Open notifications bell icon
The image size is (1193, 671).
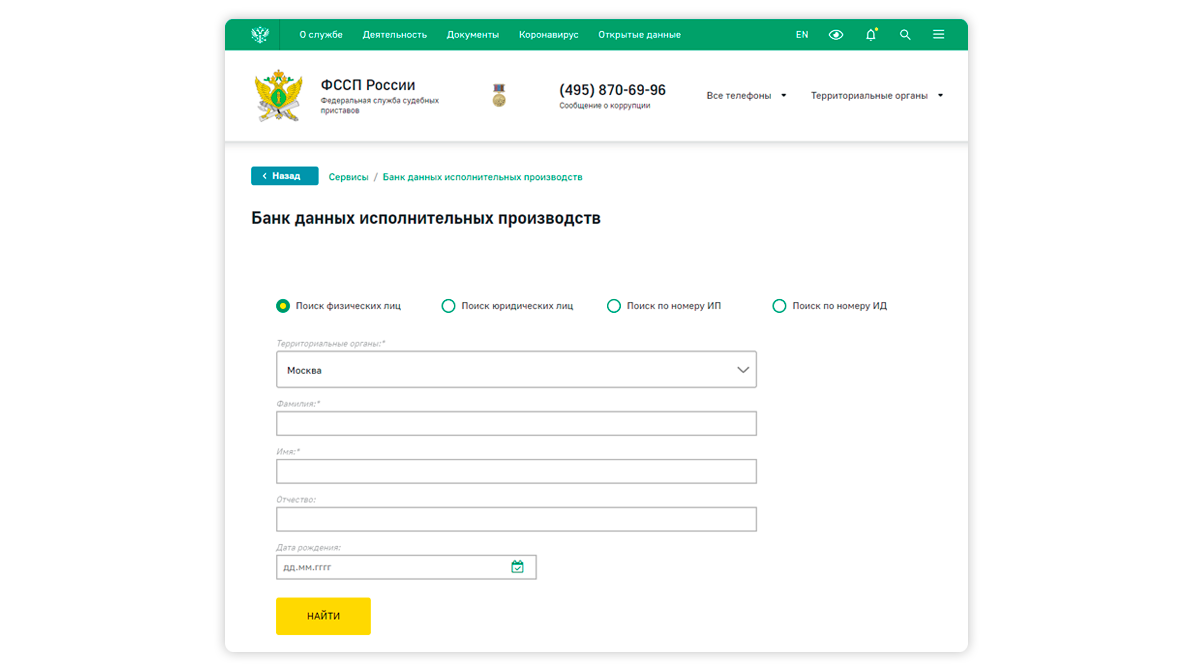pyautogui.click(x=871, y=35)
